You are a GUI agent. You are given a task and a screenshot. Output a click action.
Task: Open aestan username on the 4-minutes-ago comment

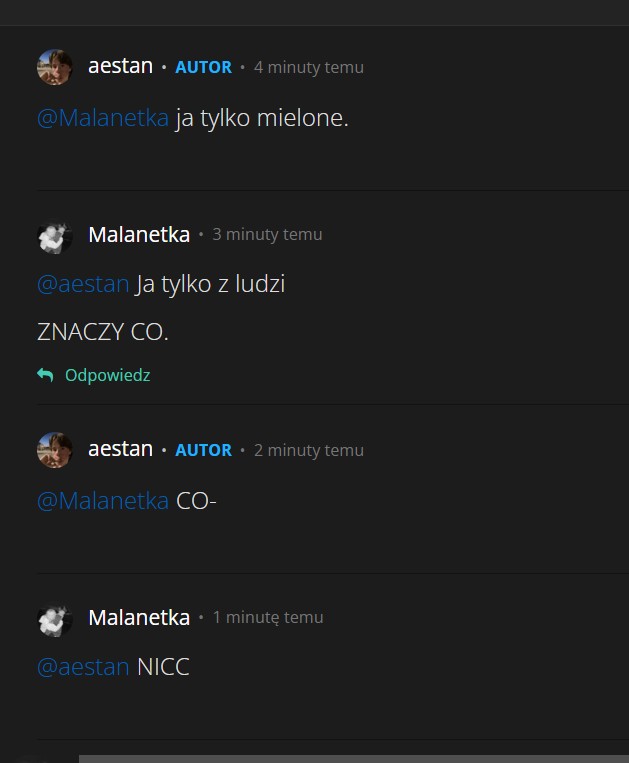(x=120, y=67)
